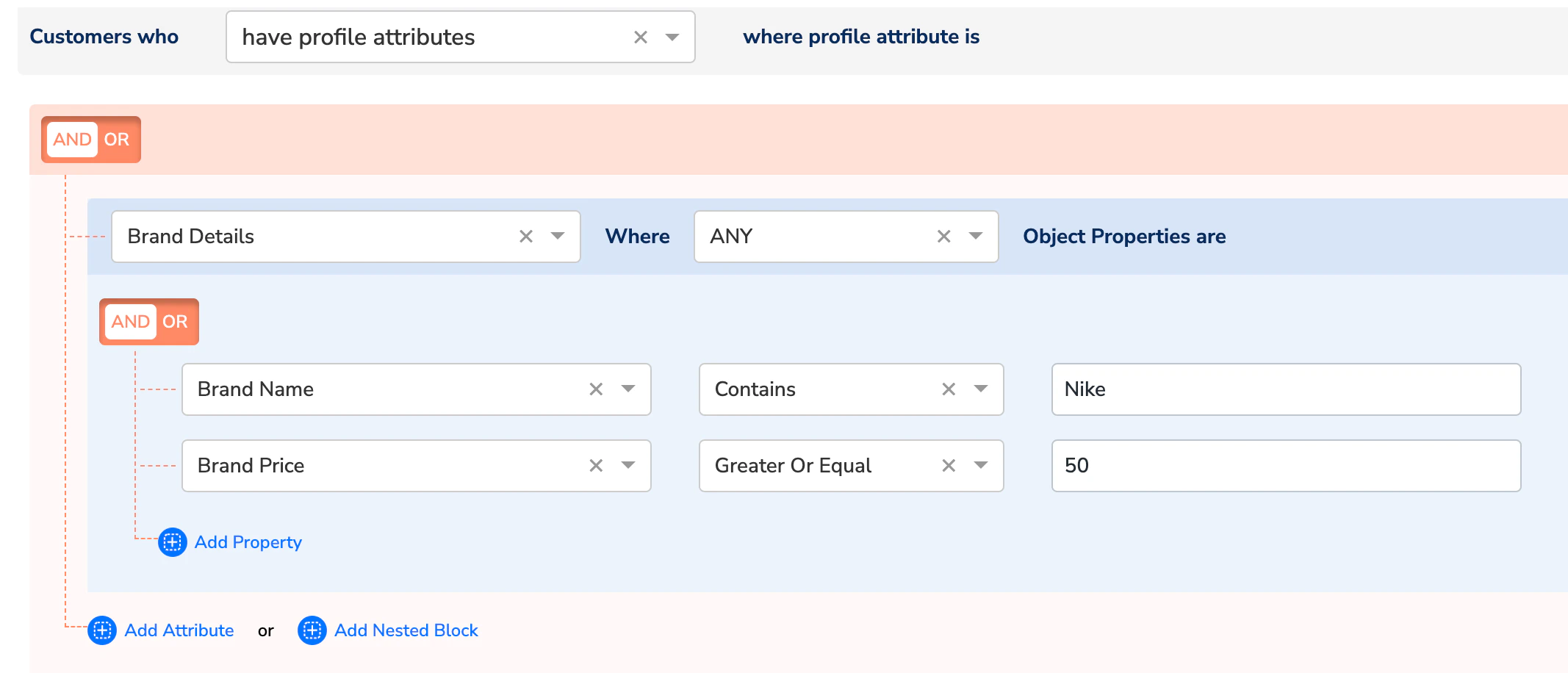Expand the ANY dropdown arrow

[976, 237]
